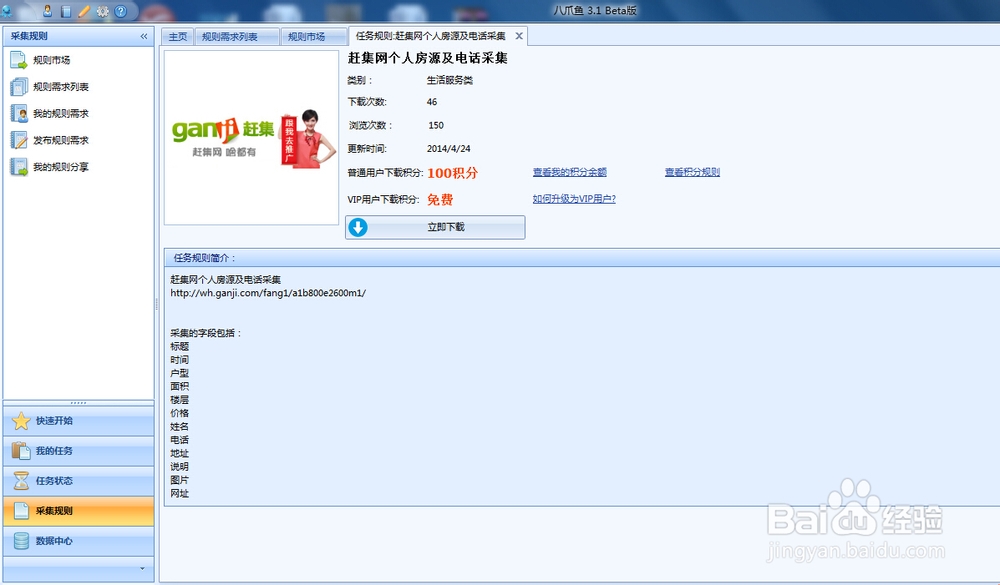Click the blue book icon in title bar

[x=66, y=11]
